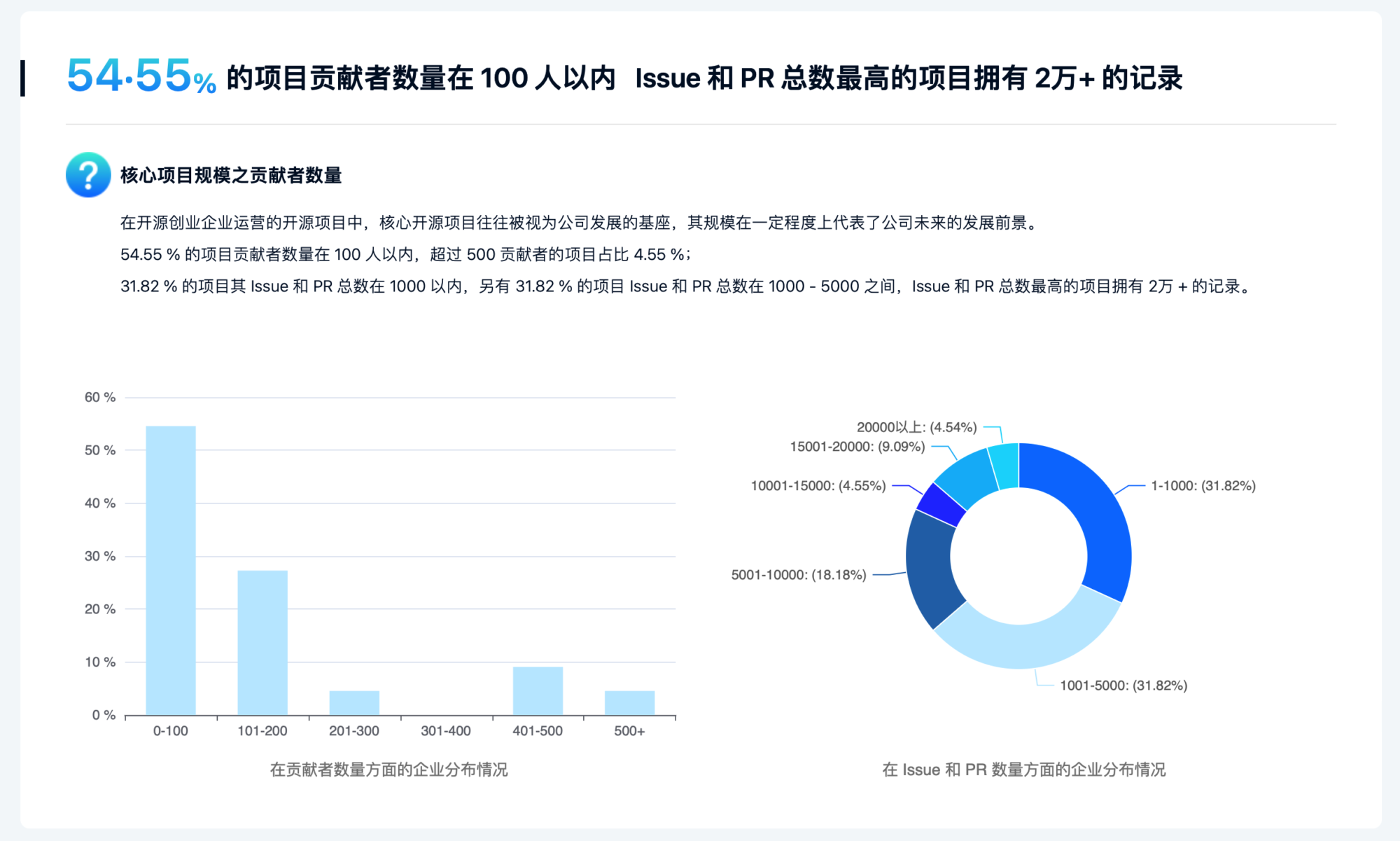Click the 5001-10000: (18.18%) label
The image size is (1400, 841).
(x=799, y=575)
